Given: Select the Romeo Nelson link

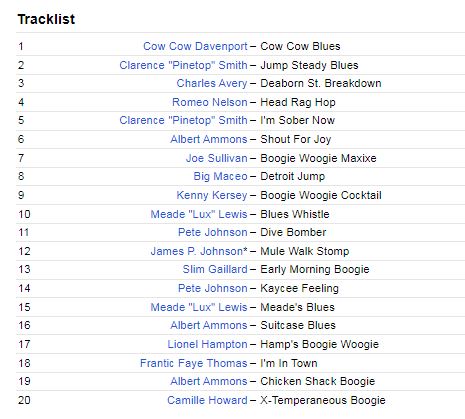Looking at the screenshot, I should point(210,102).
